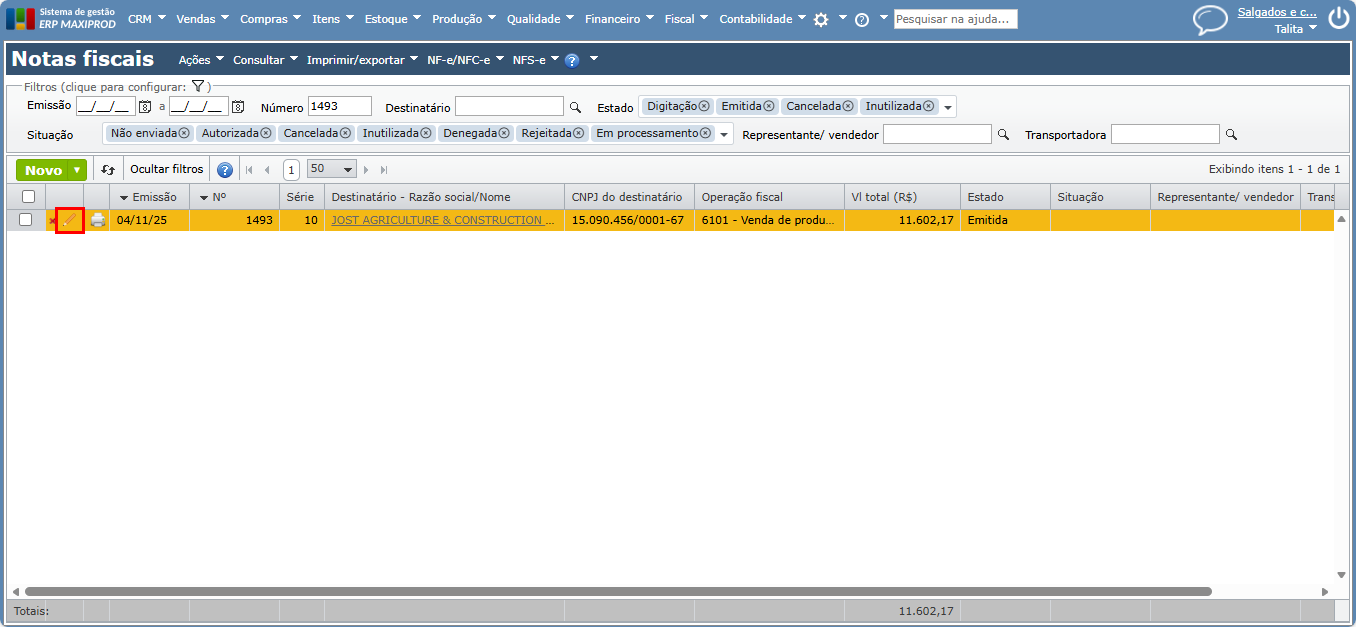Click the refresh icon beside the Novo button

click(x=108, y=170)
